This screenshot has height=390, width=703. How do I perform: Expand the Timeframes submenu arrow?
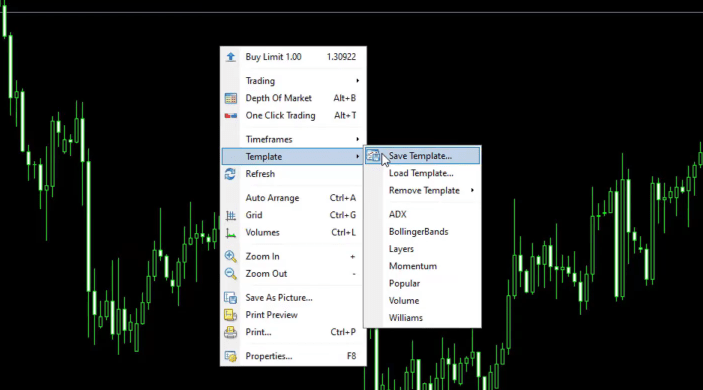tap(357, 139)
